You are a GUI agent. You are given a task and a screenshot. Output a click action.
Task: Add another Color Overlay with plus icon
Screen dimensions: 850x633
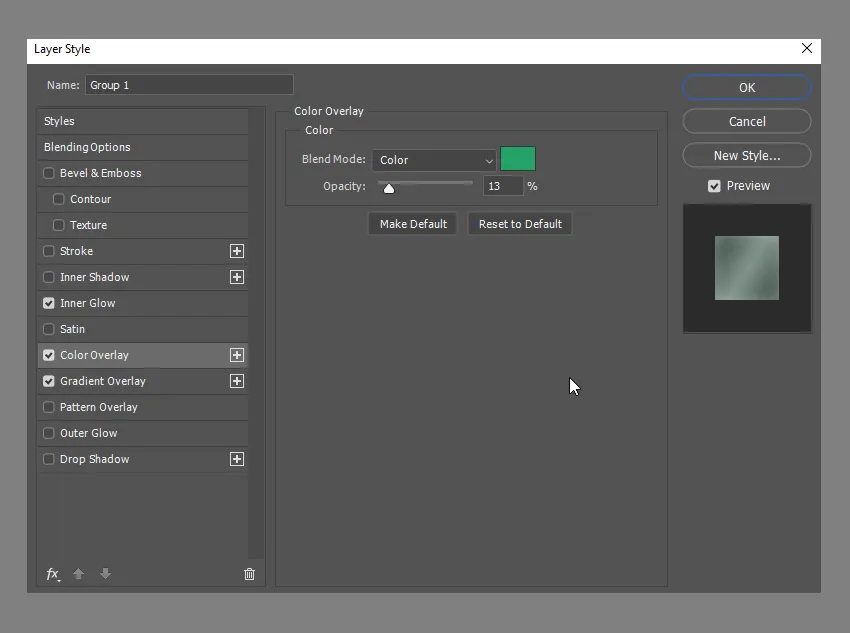coord(237,355)
